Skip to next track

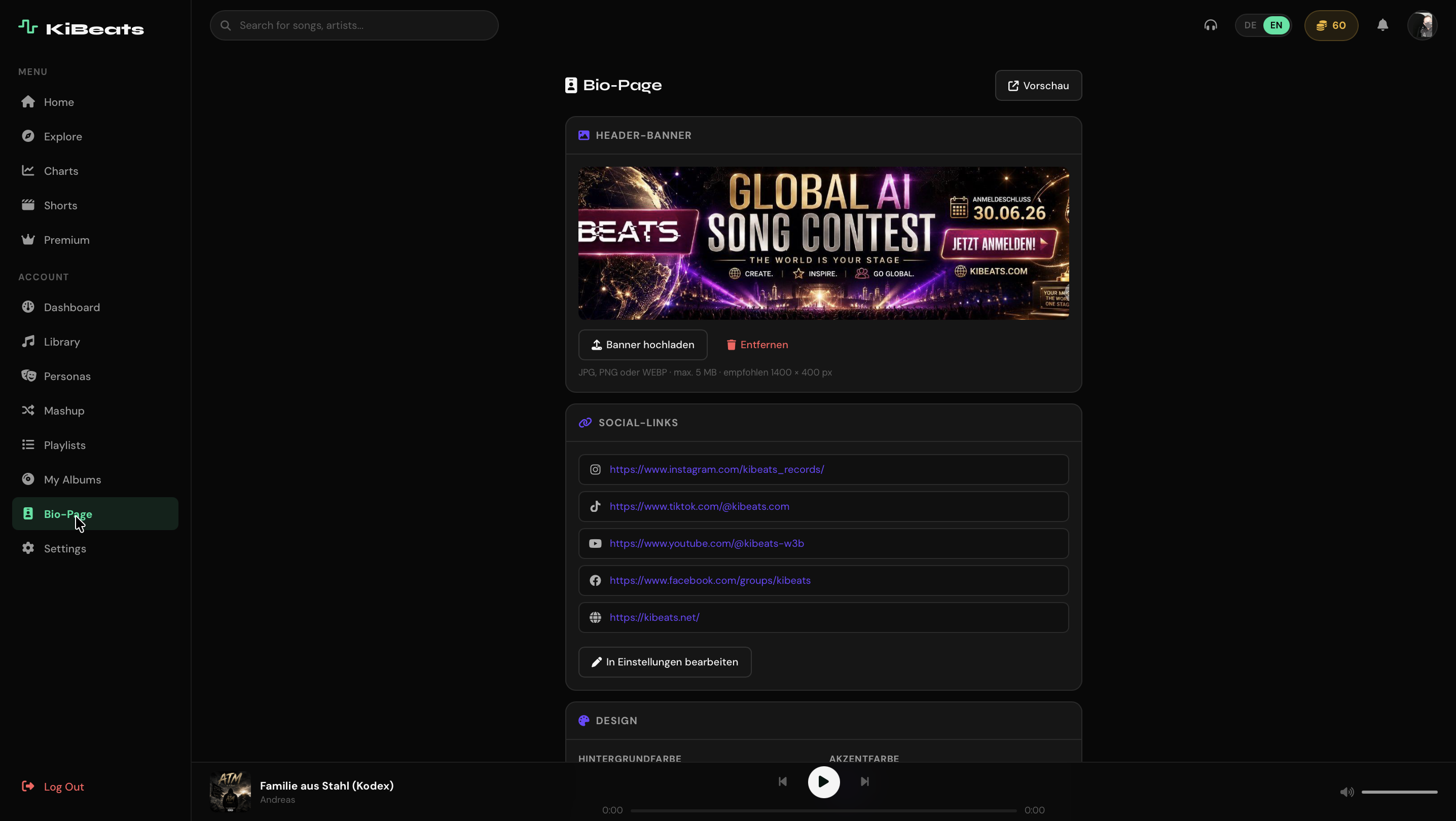point(864,781)
